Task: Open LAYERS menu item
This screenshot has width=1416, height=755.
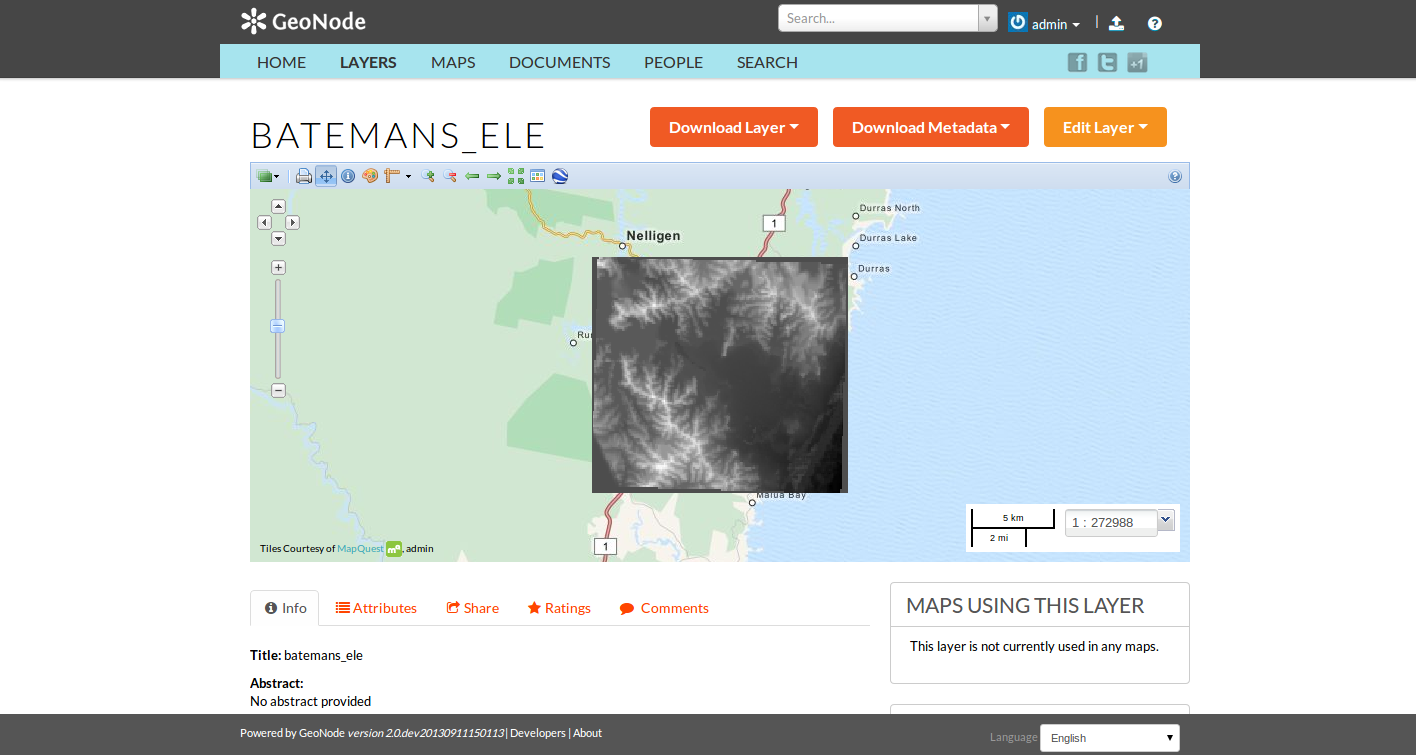Action: [x=368, y=62]
